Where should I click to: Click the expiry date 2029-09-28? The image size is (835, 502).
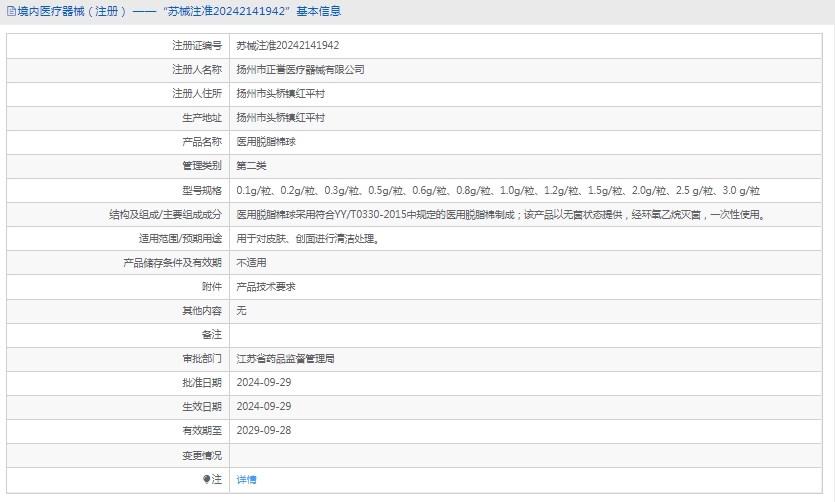263,430
